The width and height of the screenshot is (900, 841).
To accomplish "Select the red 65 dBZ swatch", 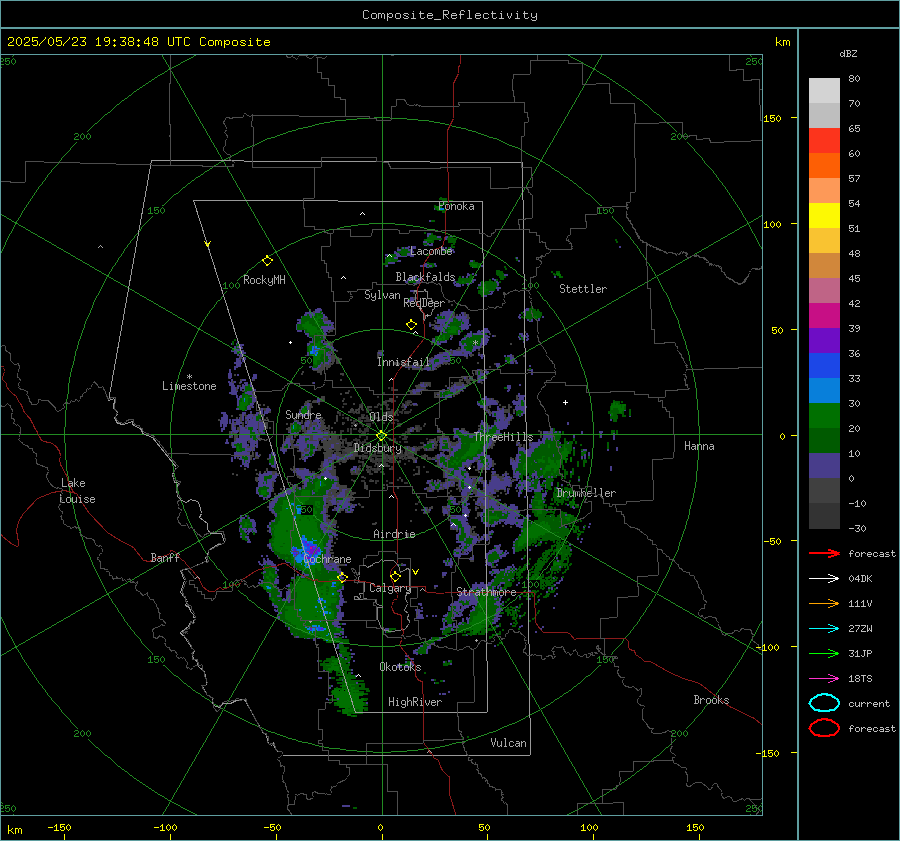I will tap(824, 140).
